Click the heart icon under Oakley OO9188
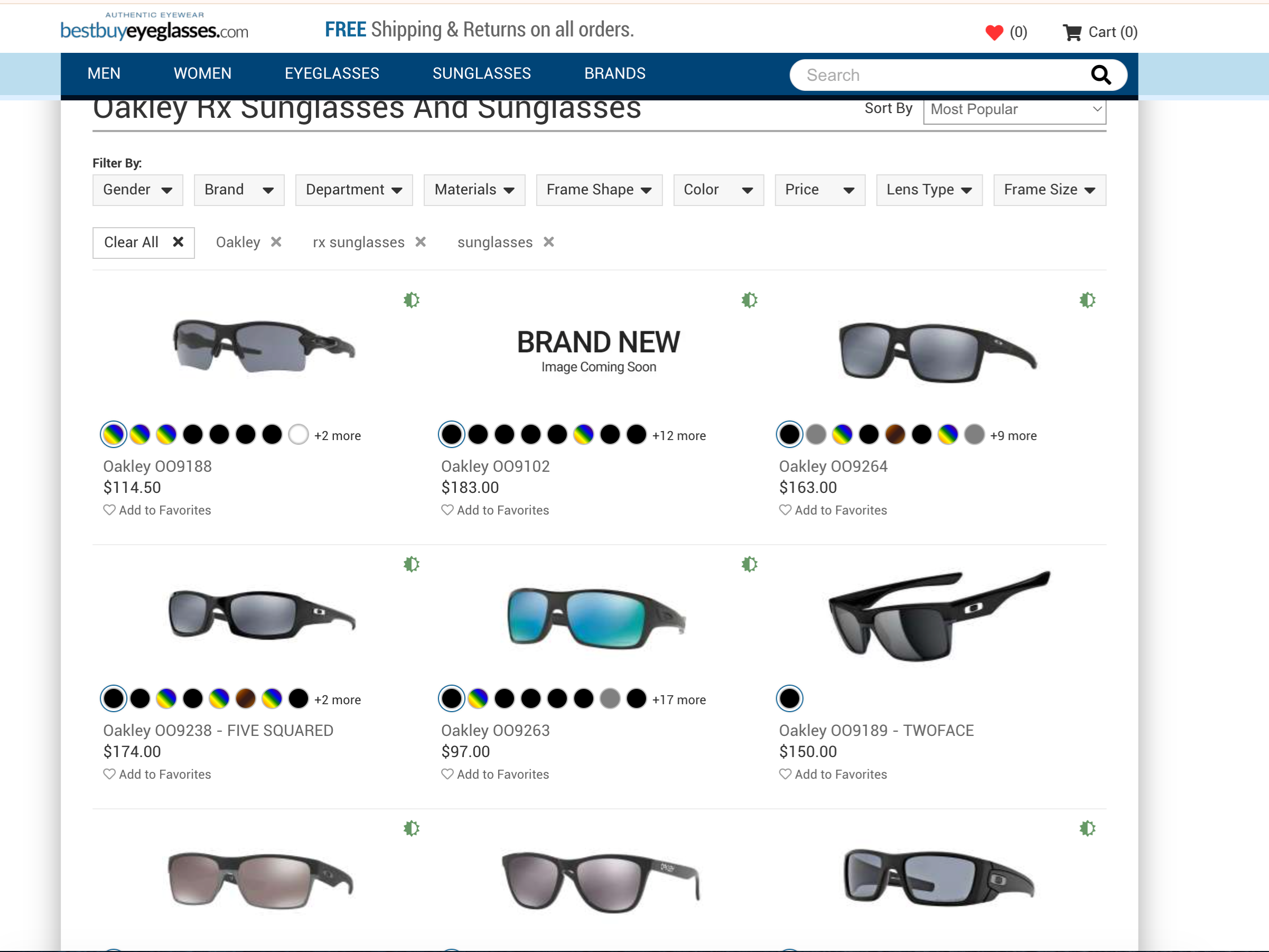 click(x=109, y=510)
